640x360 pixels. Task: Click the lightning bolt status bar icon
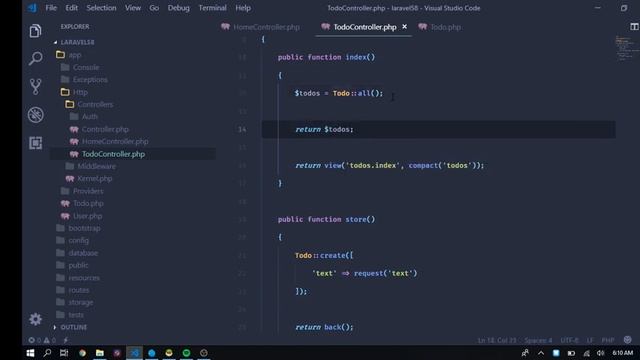(65, 340)
